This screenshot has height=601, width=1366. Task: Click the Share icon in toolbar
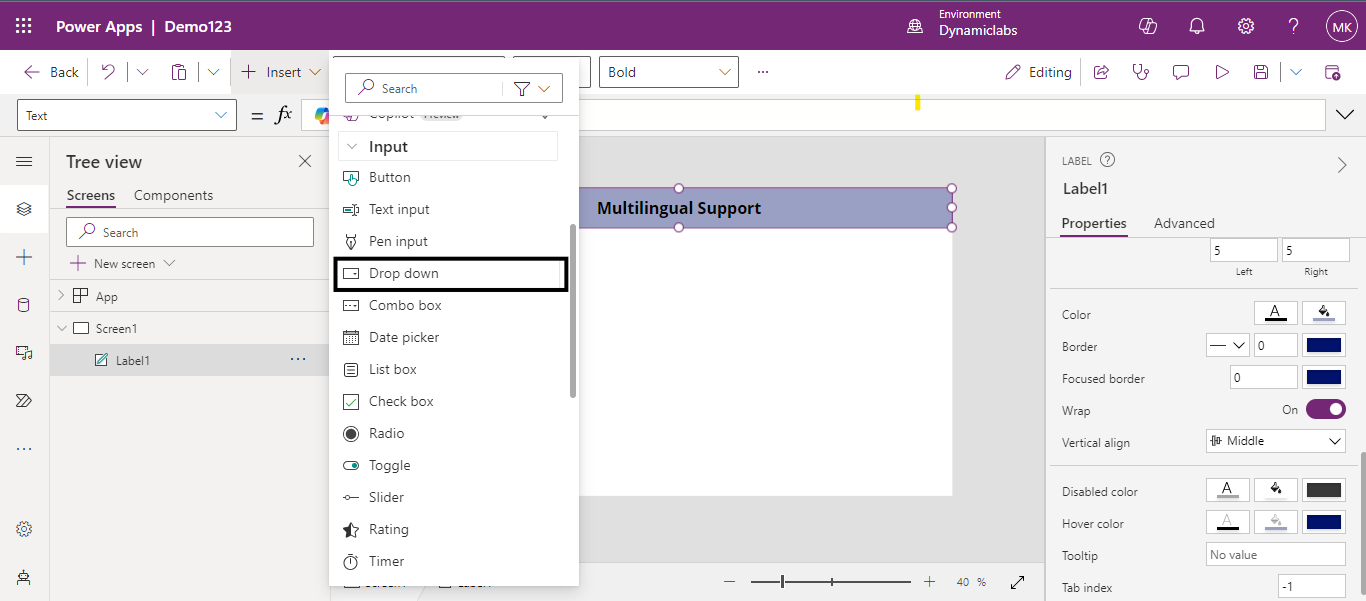click(x=1101, y=72)
